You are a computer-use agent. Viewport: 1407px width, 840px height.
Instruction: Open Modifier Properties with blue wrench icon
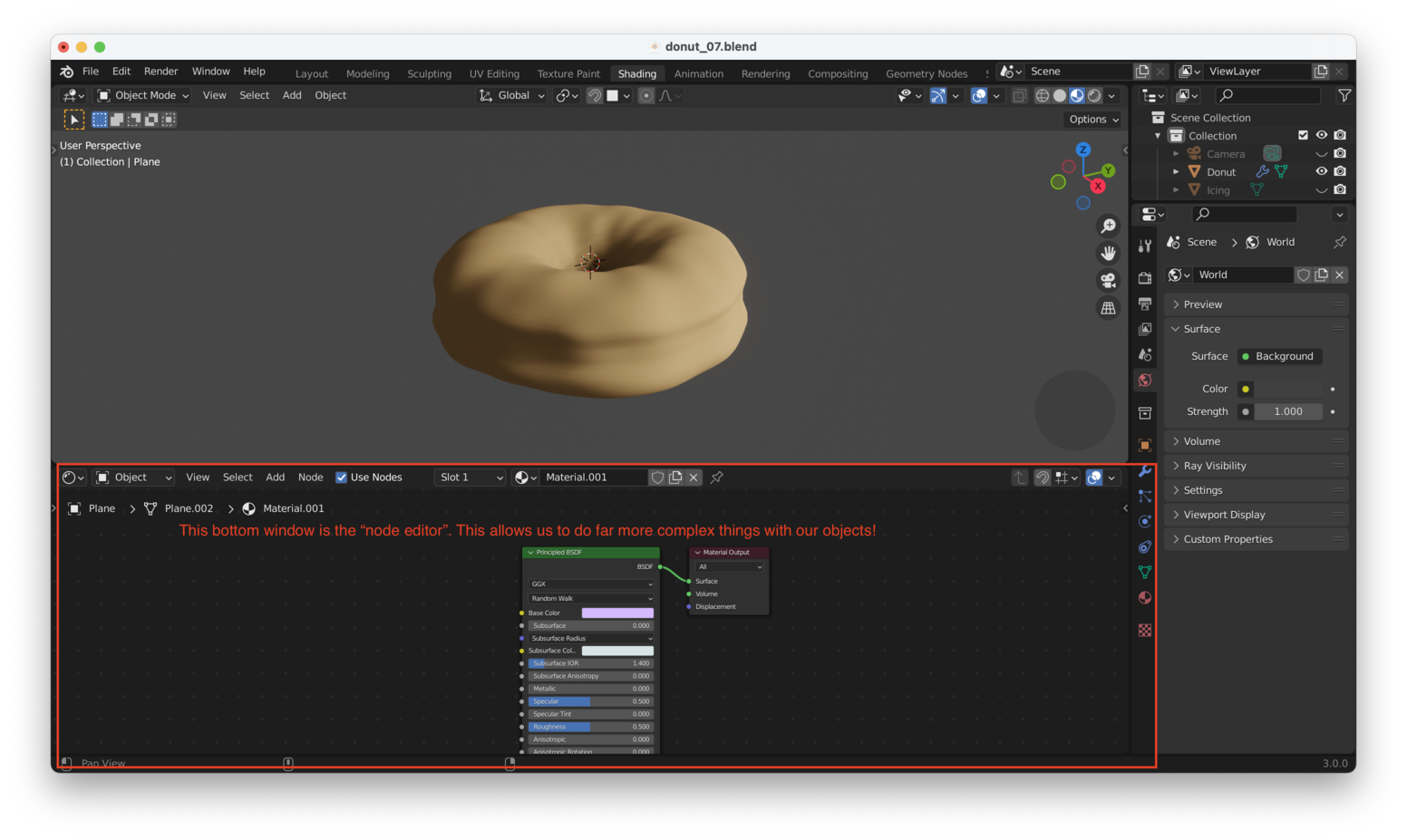[x=1144, y=470]
